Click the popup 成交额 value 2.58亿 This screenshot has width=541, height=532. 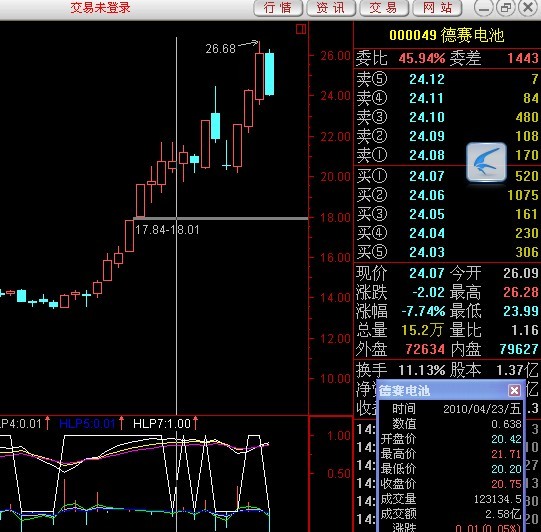[x=503, y=514]
